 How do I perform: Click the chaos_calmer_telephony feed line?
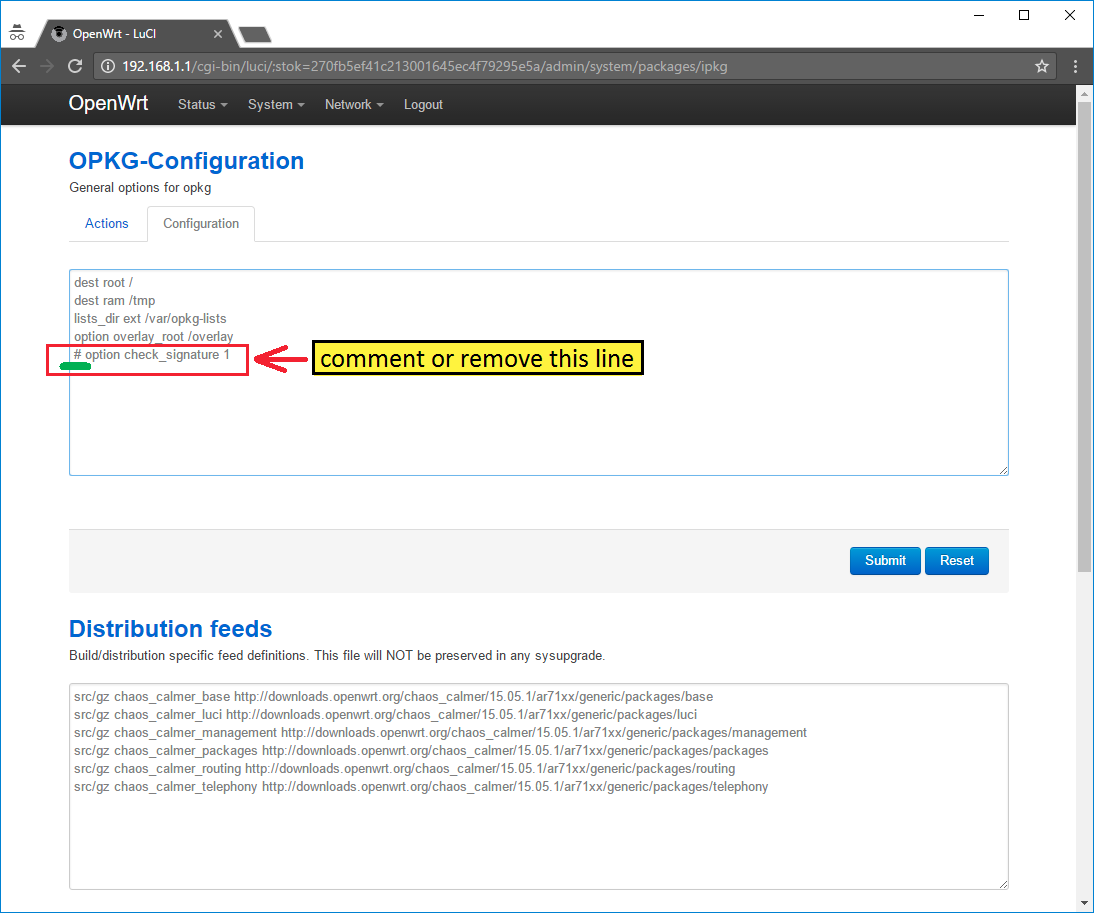[421, 787]
